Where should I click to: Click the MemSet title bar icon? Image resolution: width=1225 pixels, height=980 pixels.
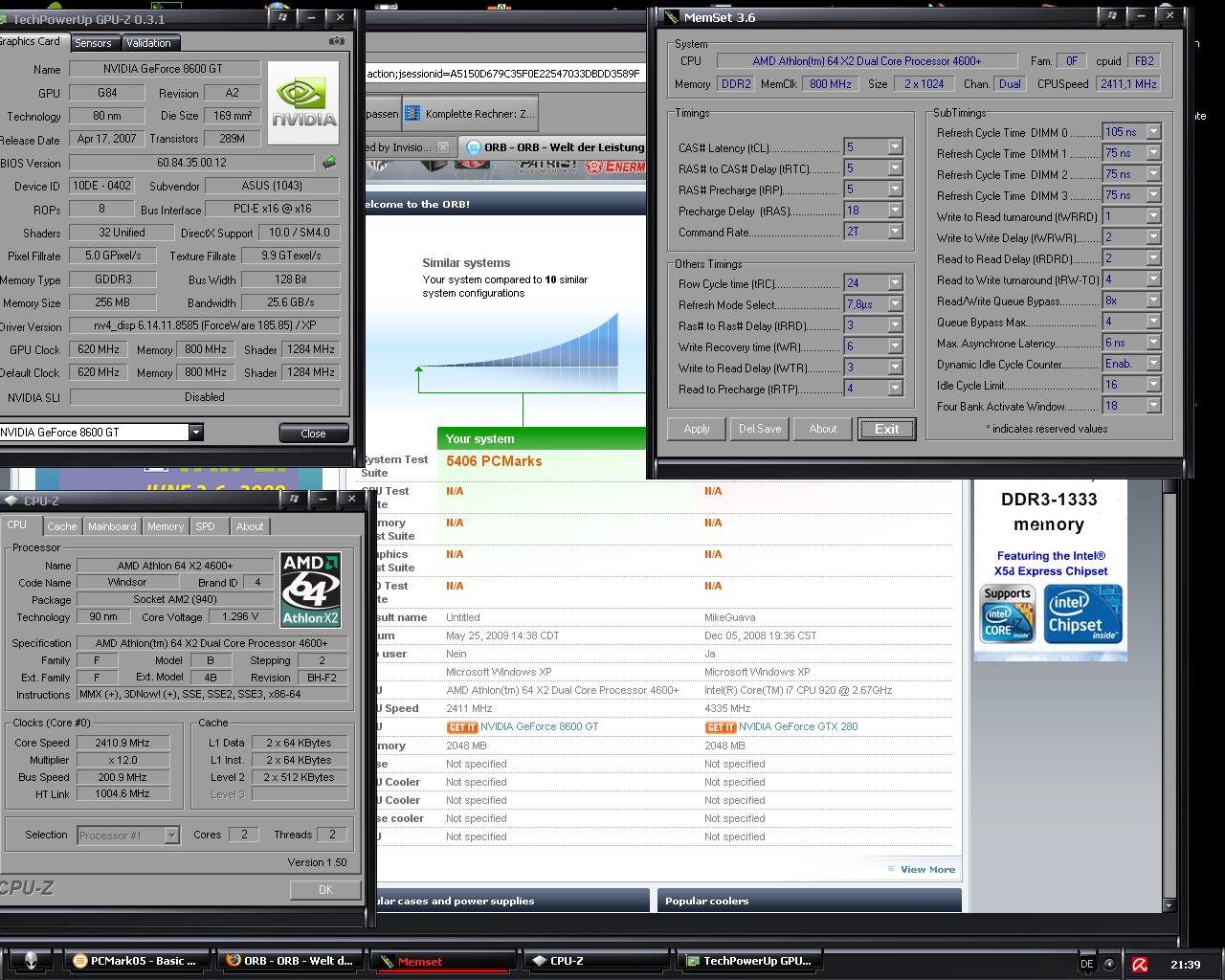tap(670, 17)
